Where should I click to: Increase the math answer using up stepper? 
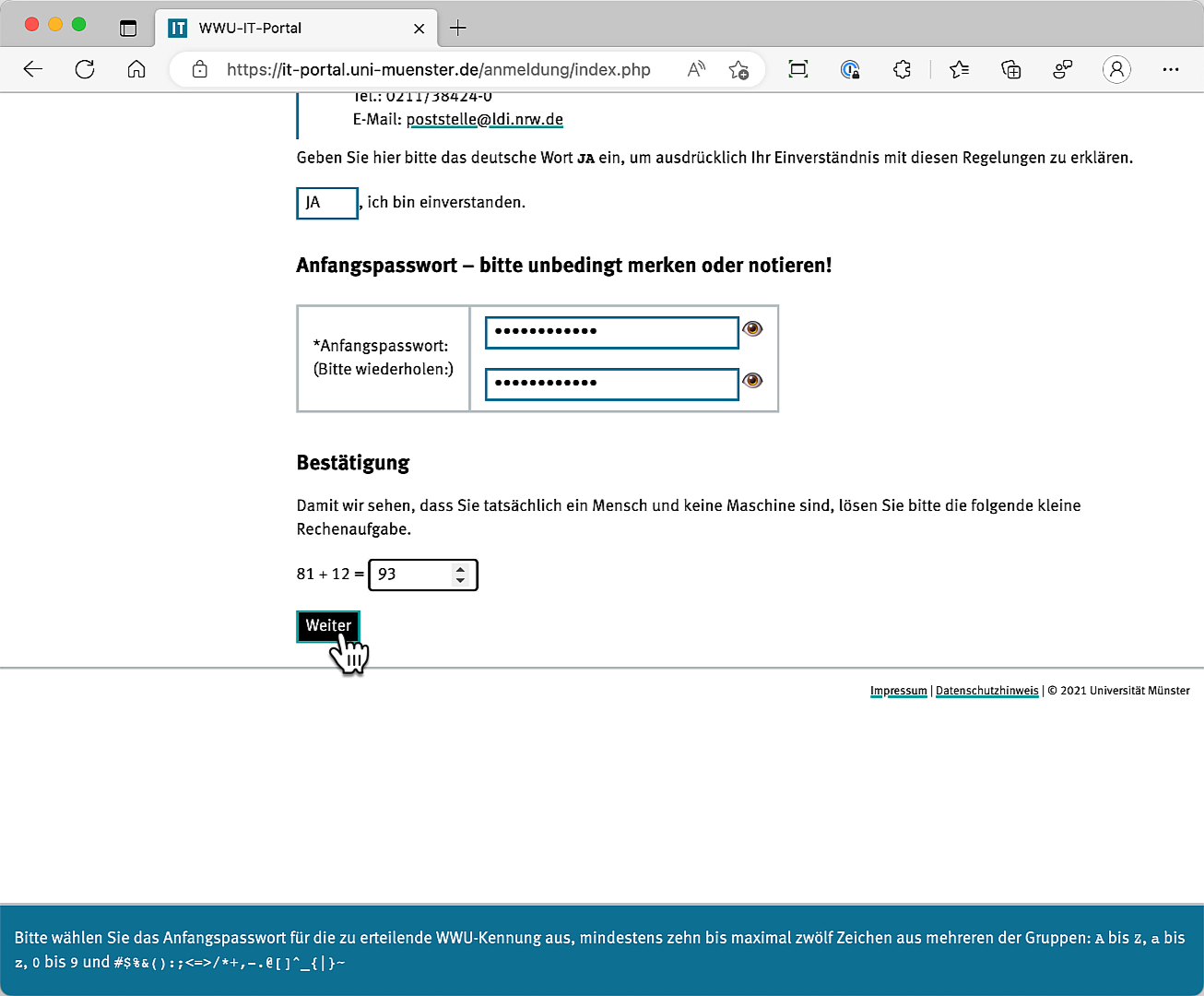pos(460,569)
